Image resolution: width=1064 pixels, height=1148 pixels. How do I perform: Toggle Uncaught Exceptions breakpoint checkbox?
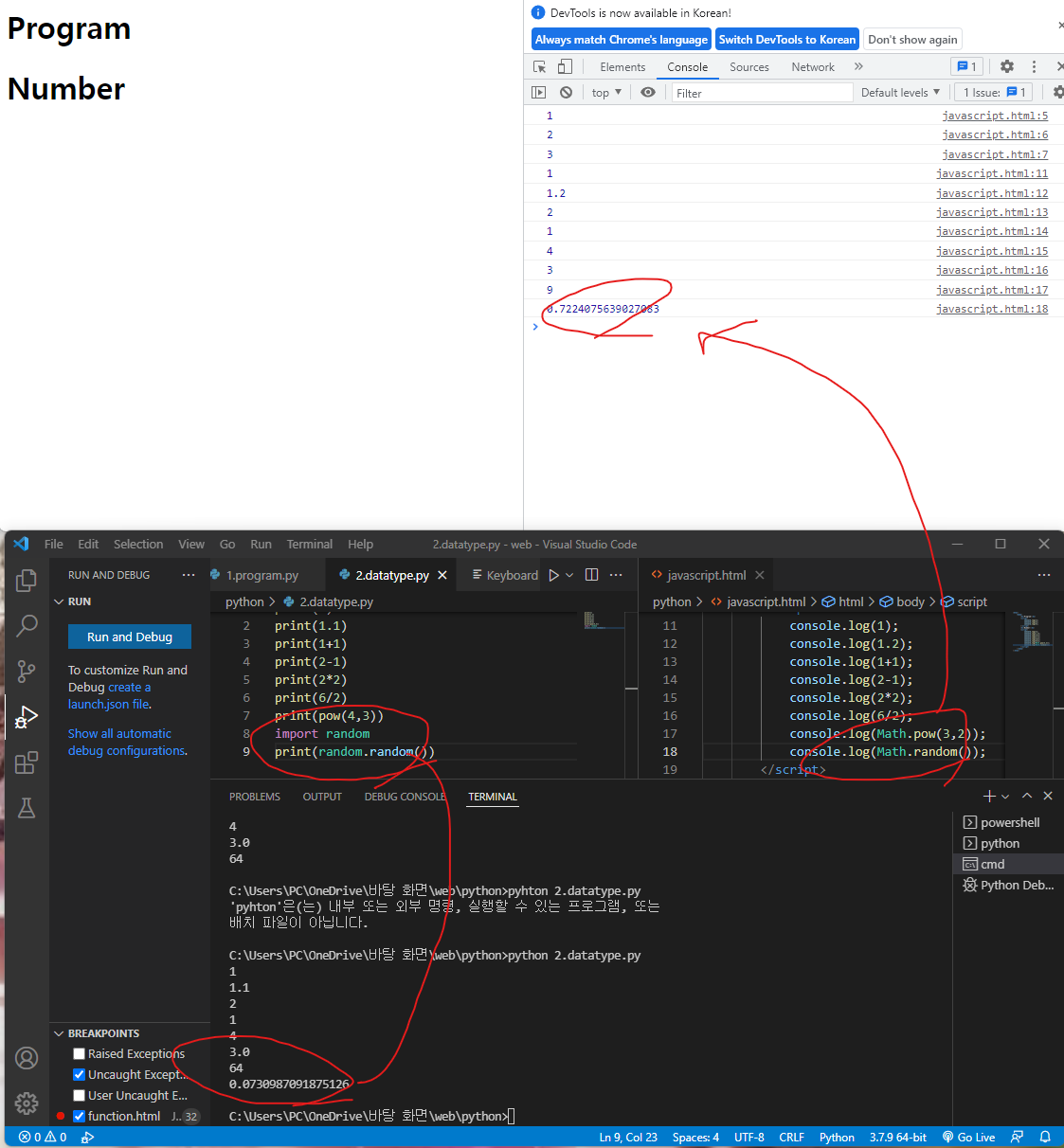point(80,1074)
